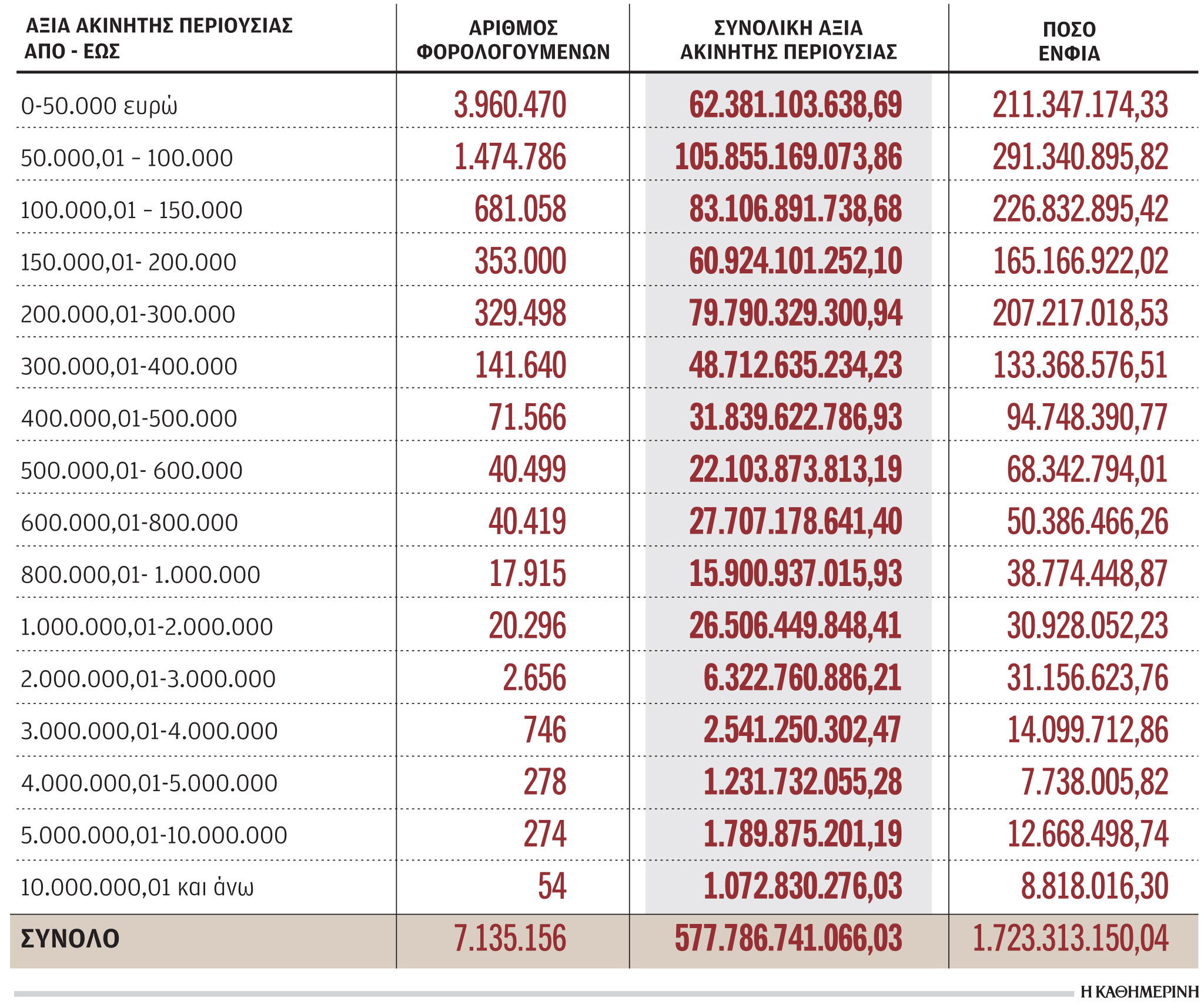Click the taxpayer count 329.498

click(x=520, y=313)
